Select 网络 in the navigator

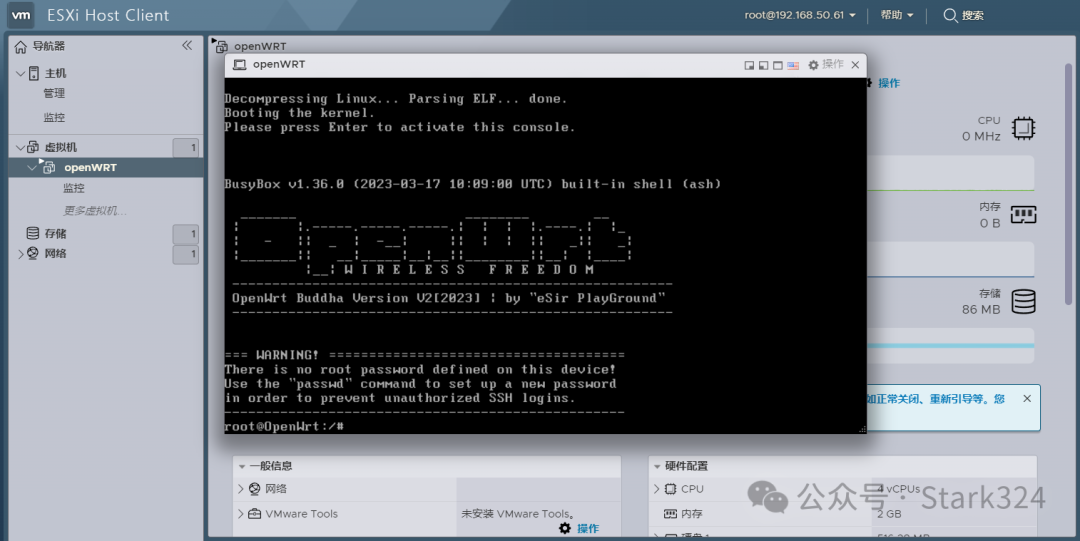point(55,254)
